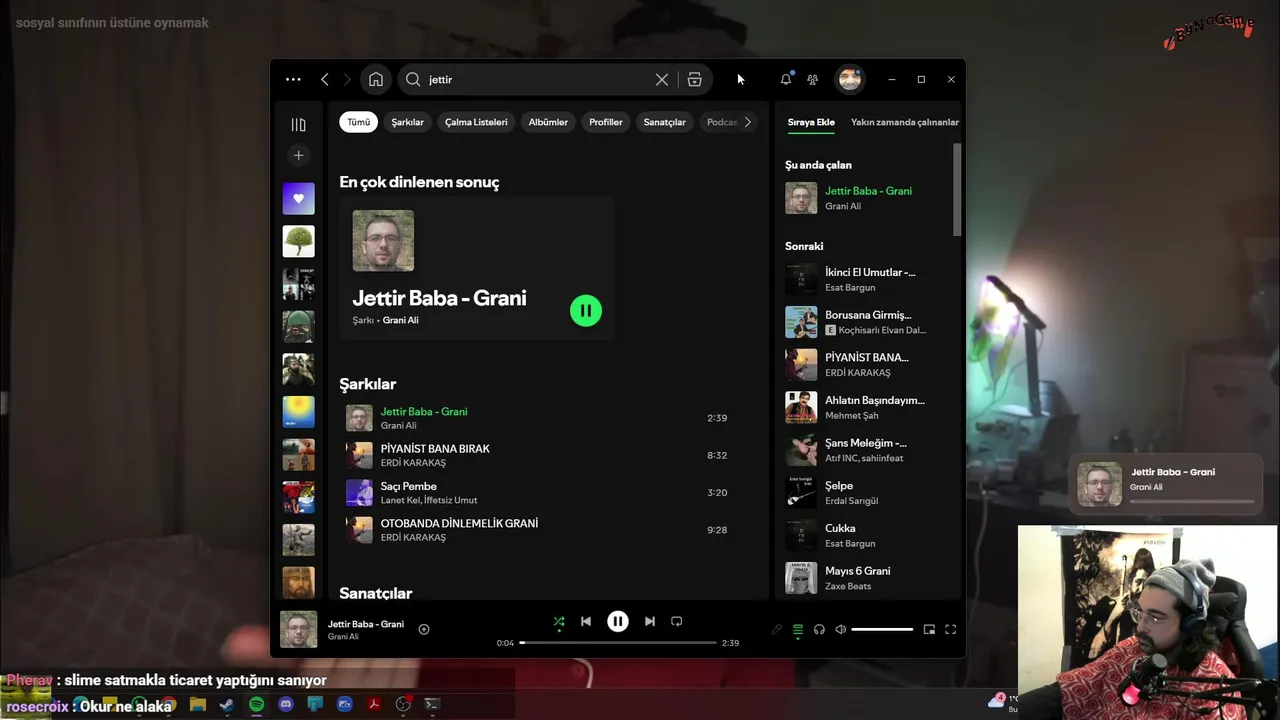This screenshot has height=720, width=1280.
Task: Adjust the volume slider
Action: [882, 629]
